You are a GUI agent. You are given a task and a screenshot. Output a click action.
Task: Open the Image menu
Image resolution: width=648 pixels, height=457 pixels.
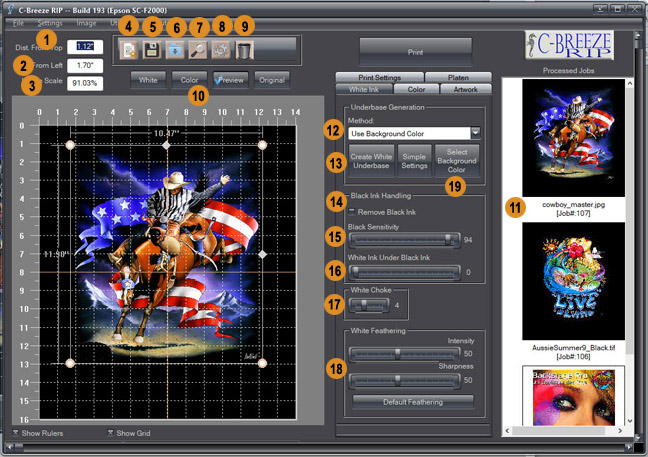pyautogui.click(x=86, y=23)
